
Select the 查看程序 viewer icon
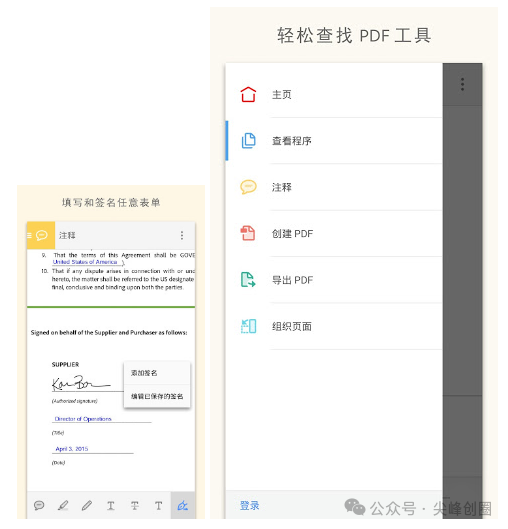pos(248,141)
